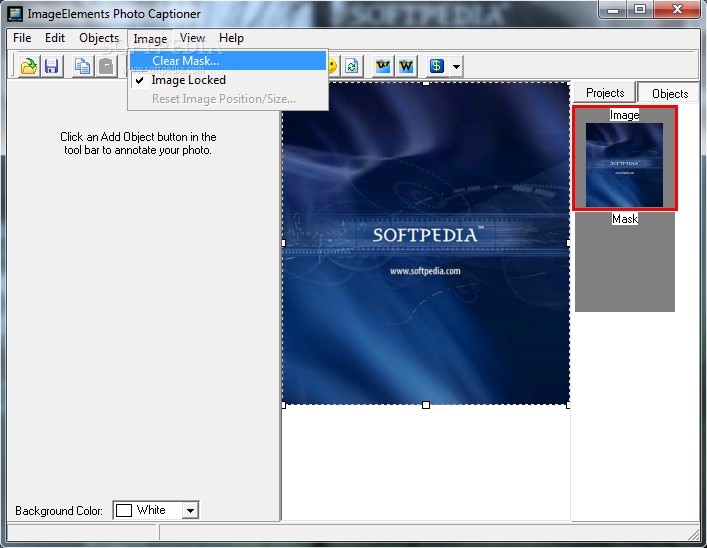This screenshot has width=707, height=548.
Task: Click the "Background Color:" label
Action: pyautogui.click(x=59, y=511)
